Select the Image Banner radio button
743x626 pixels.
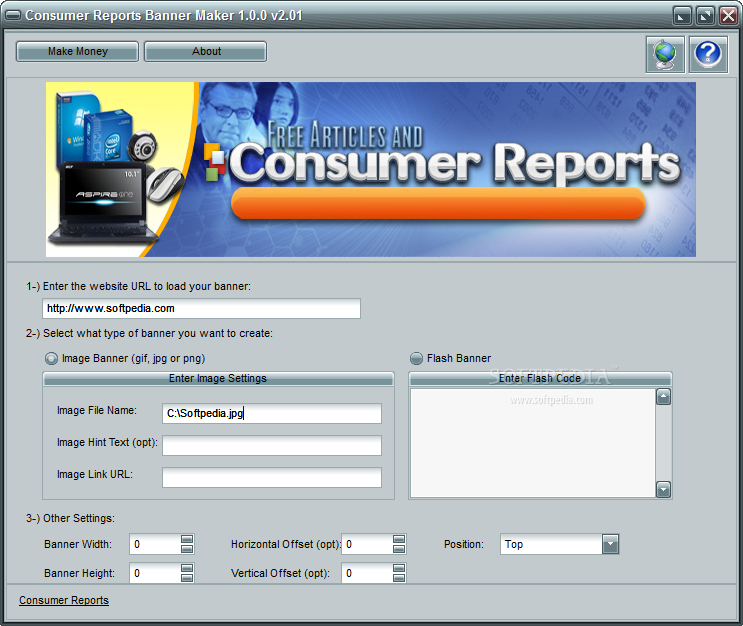[51, 359]
